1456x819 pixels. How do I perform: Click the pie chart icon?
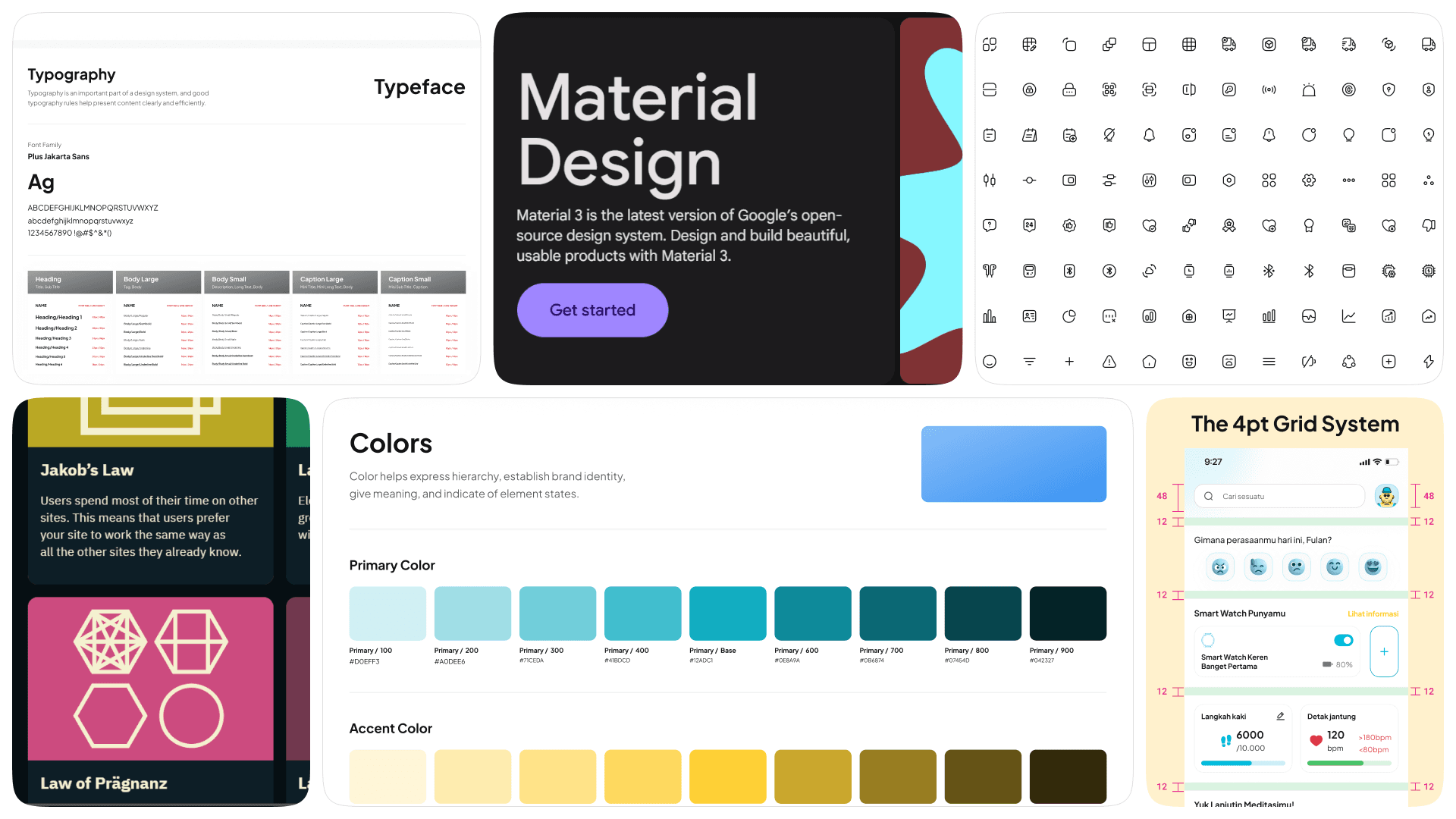coord(1069,316)
